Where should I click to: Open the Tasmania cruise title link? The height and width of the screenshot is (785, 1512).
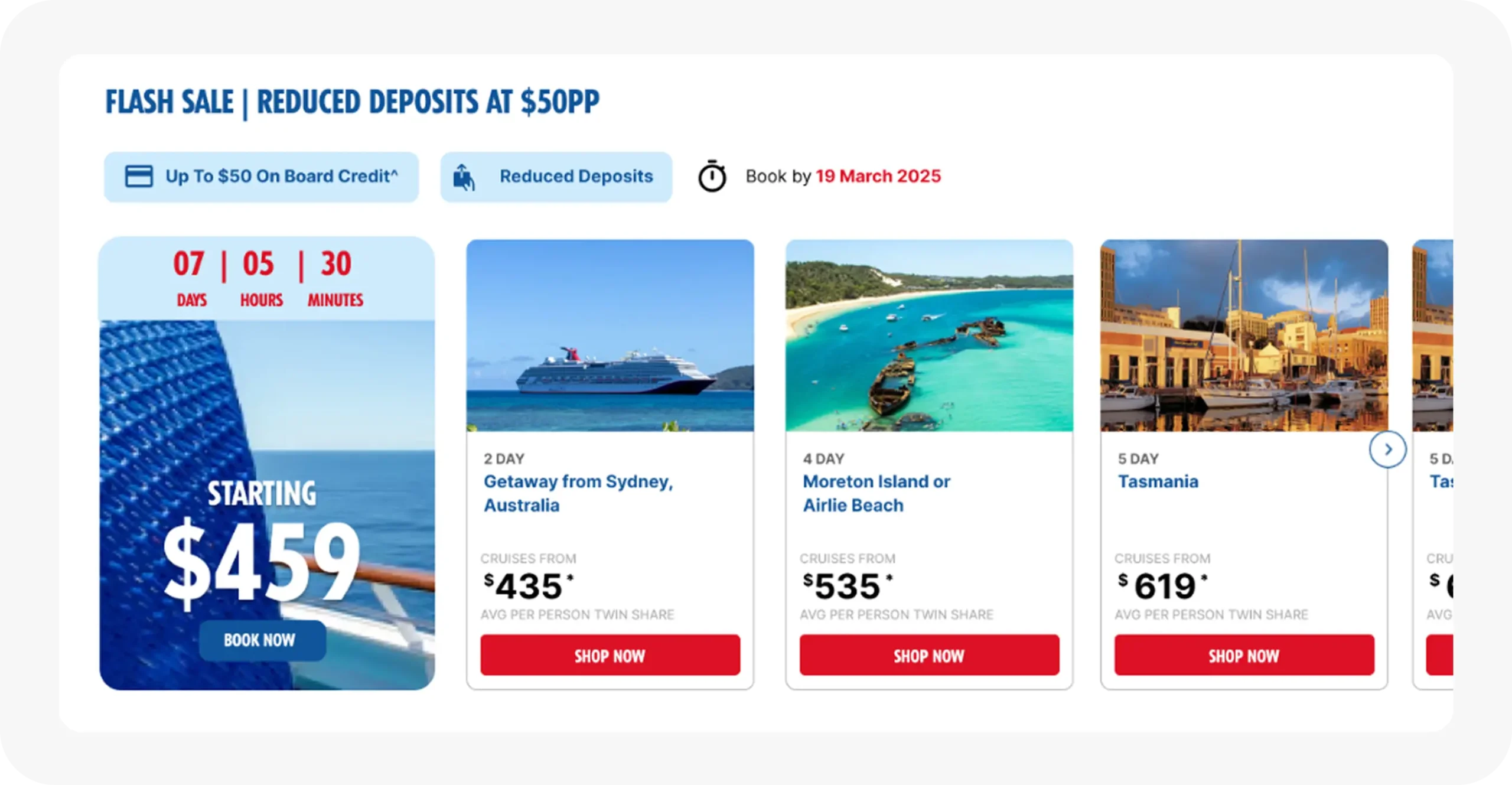[x=1158, y=481]
